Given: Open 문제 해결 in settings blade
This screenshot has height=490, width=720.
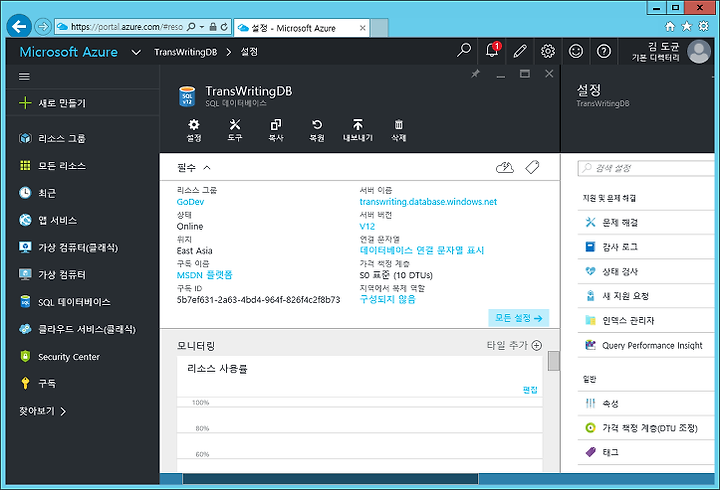Looking at the screenshot, I should click(x=646, y=223).
